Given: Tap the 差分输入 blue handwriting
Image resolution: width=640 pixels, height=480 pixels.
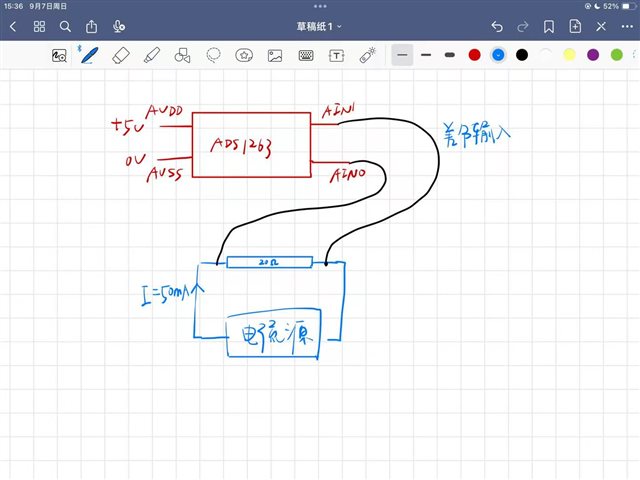Looking at the screenshot, I should pyautogui.click(x=476, y=134).
